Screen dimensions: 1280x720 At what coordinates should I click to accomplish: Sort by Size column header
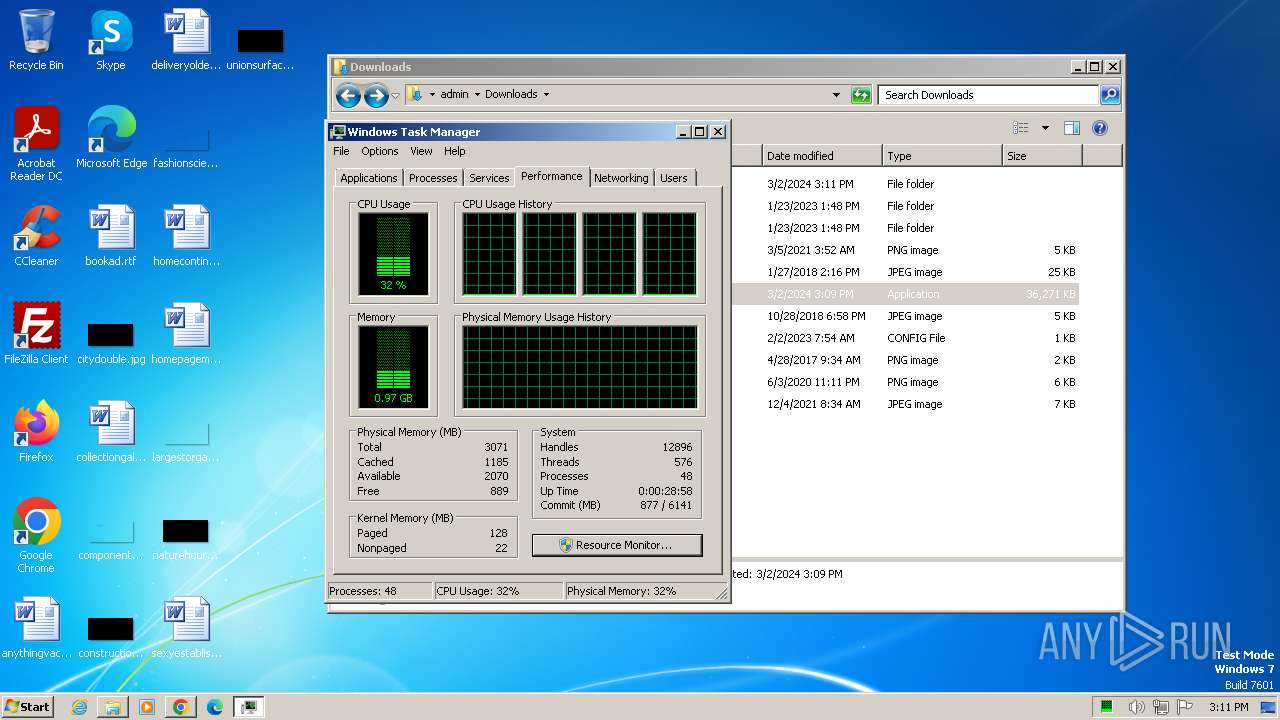click(x=1042, y=156)
